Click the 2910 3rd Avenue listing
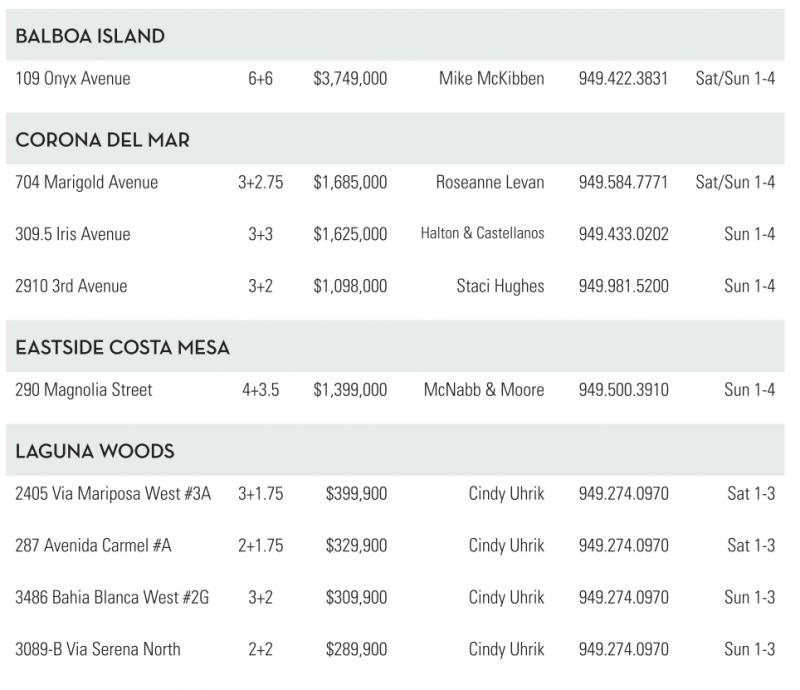The width and height of the screenshot is (800, 690). pyautogui.click(x=72, y=286)
